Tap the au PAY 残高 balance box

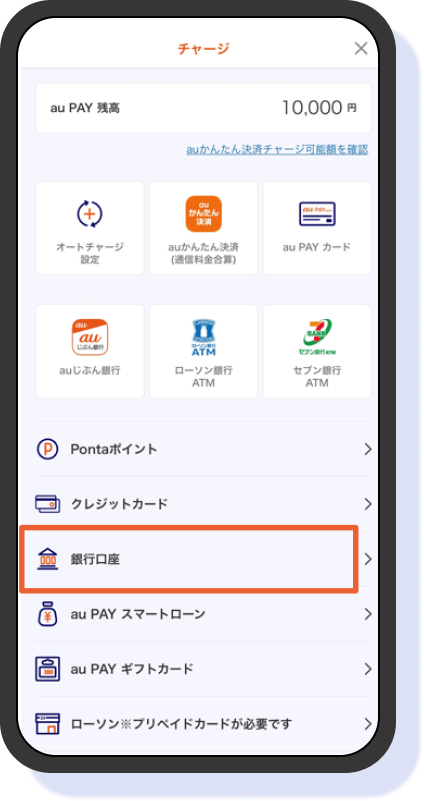203,108
